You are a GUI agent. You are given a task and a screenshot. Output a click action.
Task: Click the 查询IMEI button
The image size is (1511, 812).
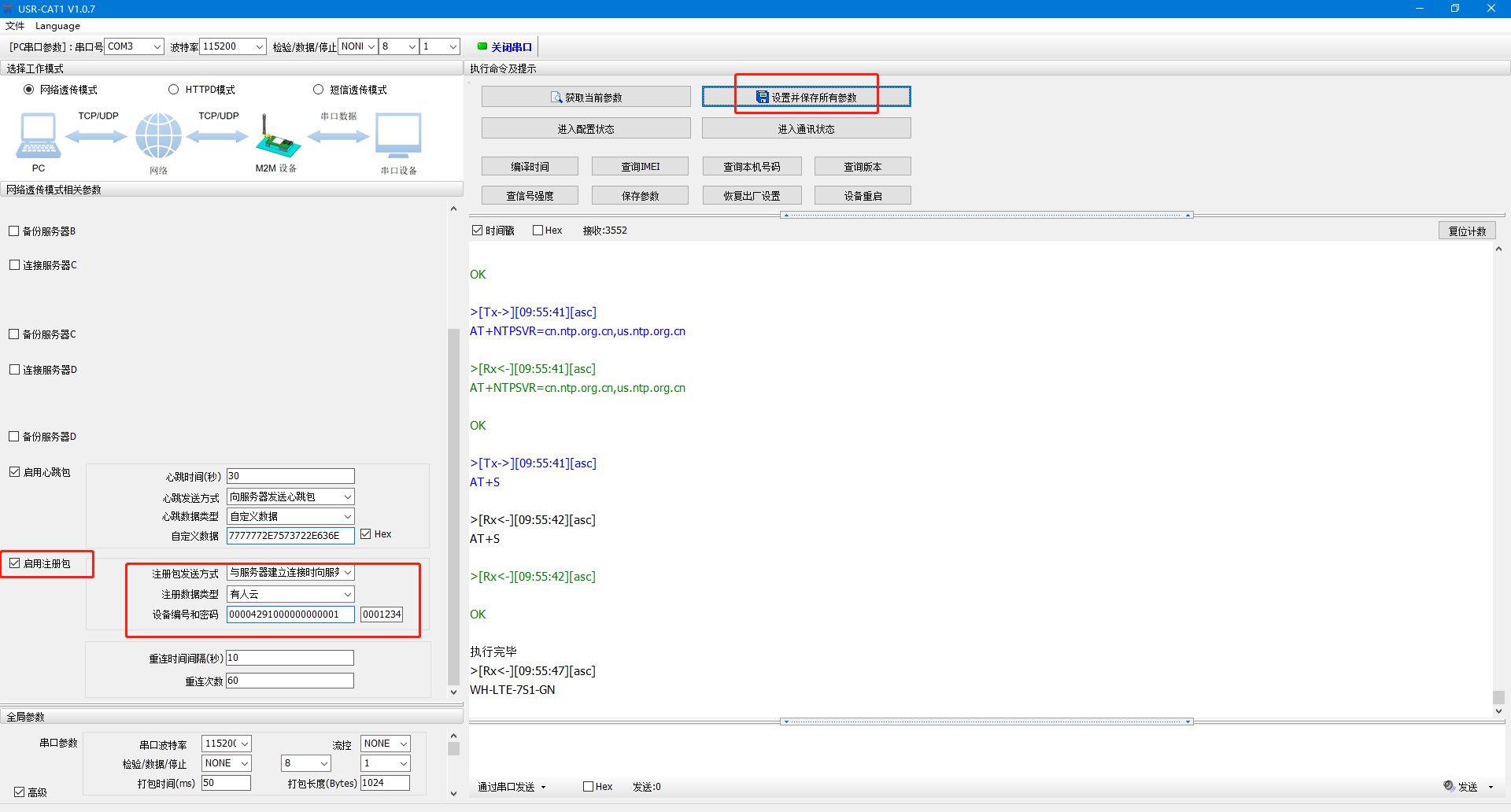(x=640, y=167)
